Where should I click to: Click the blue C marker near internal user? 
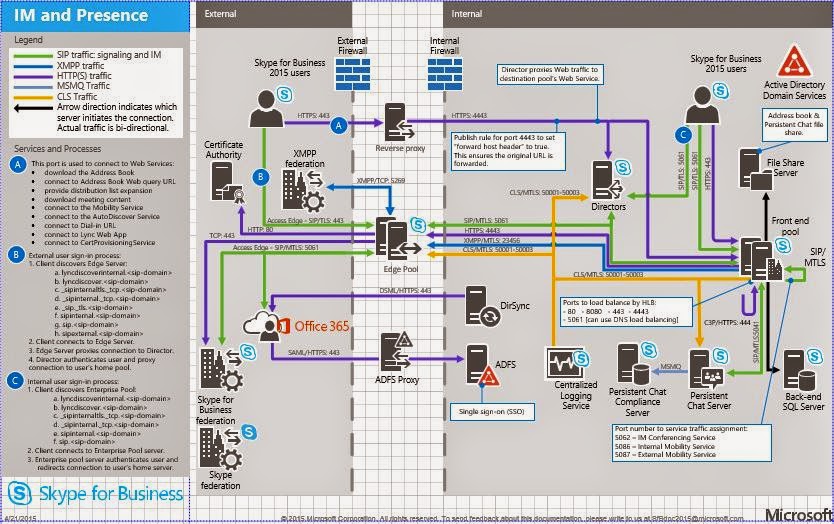tap(683, 135)
